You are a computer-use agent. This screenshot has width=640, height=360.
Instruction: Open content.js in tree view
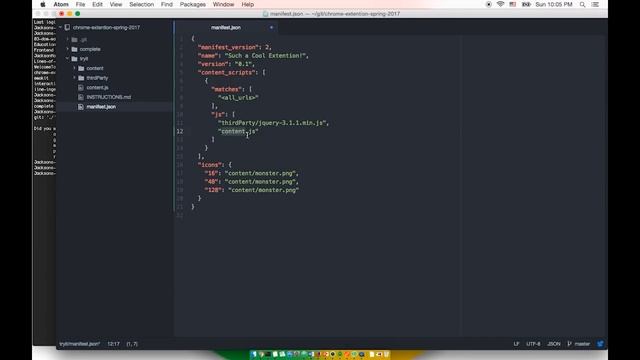(x=97, y=87)
